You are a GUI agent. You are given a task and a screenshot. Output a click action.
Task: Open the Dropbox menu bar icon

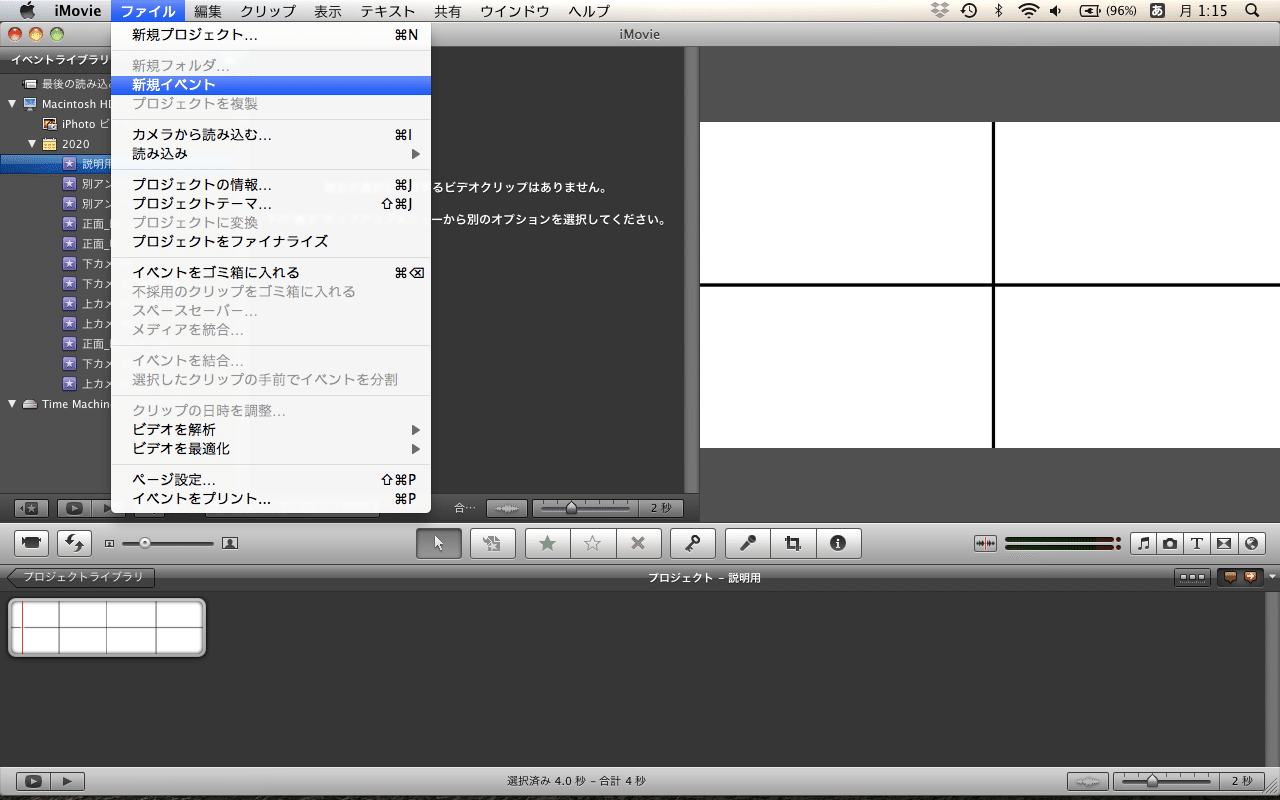coord(939,11)
